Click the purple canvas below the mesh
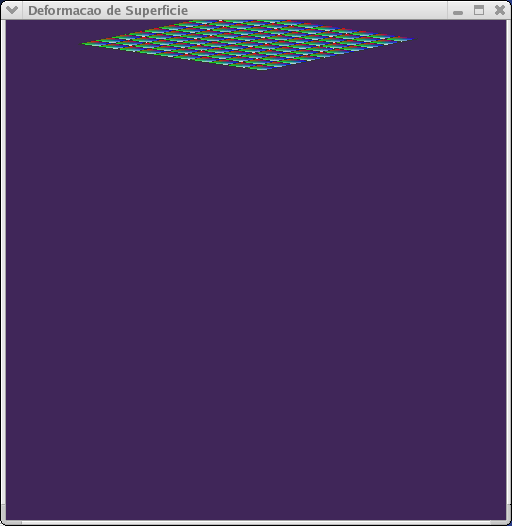512x526 pixels. (256, 295)
